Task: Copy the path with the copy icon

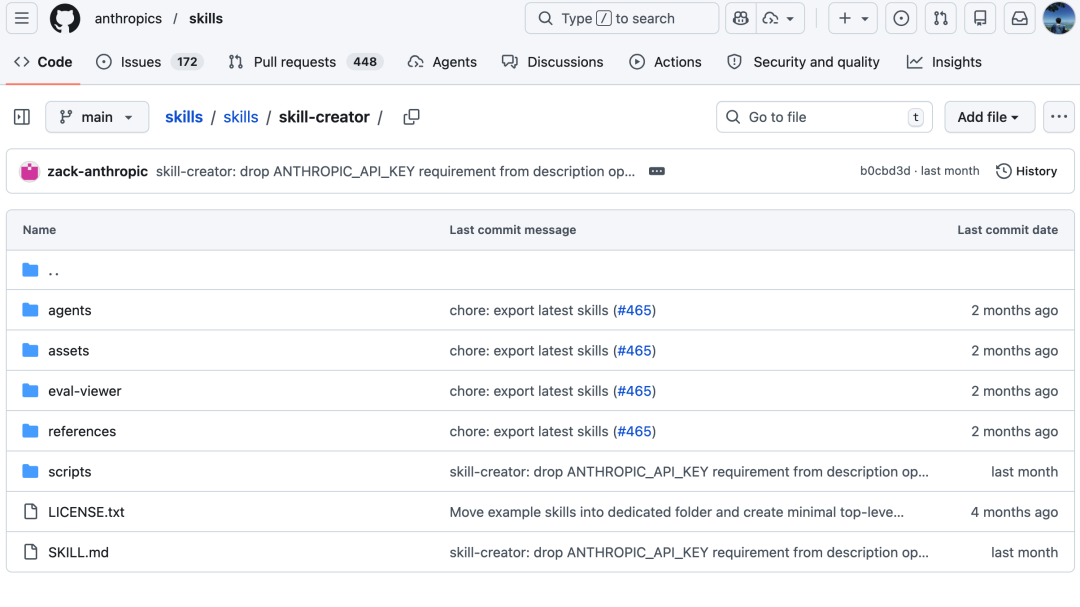Action: click(x=411, y=117)
